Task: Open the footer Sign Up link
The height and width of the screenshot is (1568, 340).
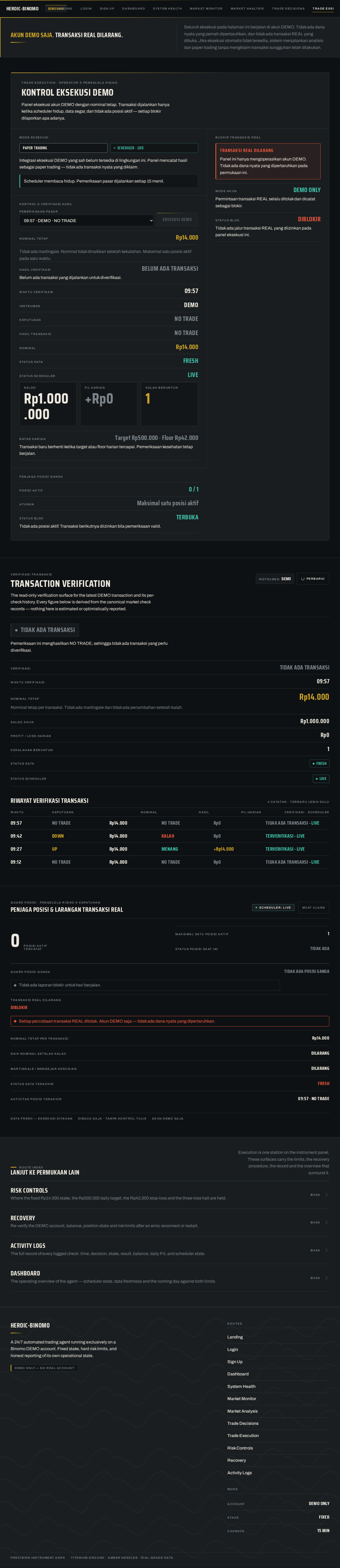Action: [x=235, y=1362]
